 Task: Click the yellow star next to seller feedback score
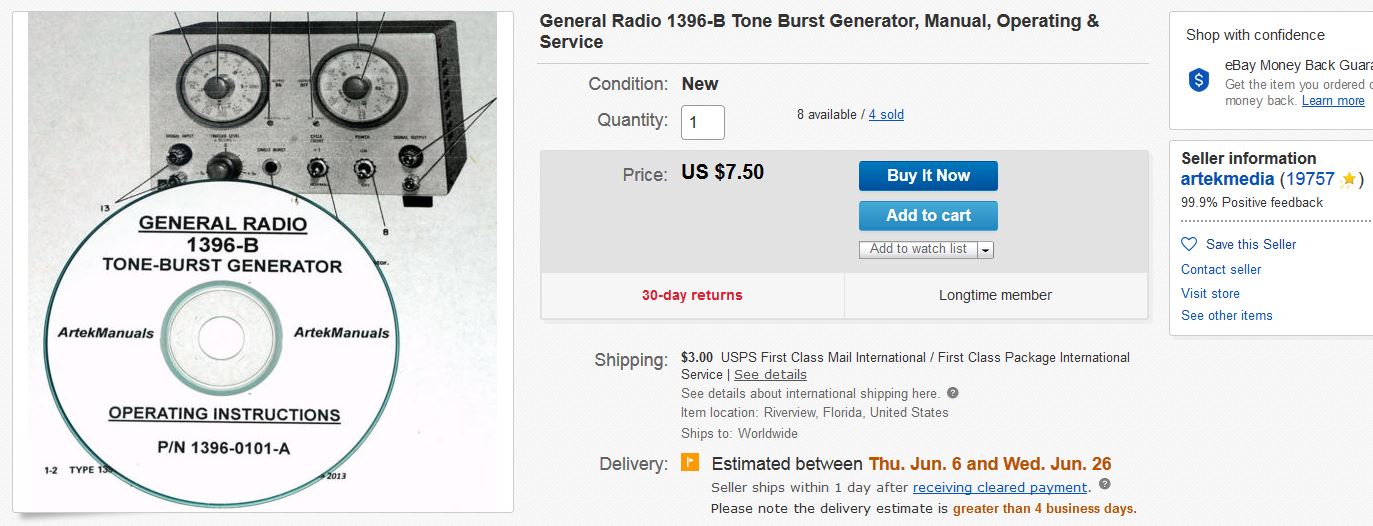point(1348,180)
